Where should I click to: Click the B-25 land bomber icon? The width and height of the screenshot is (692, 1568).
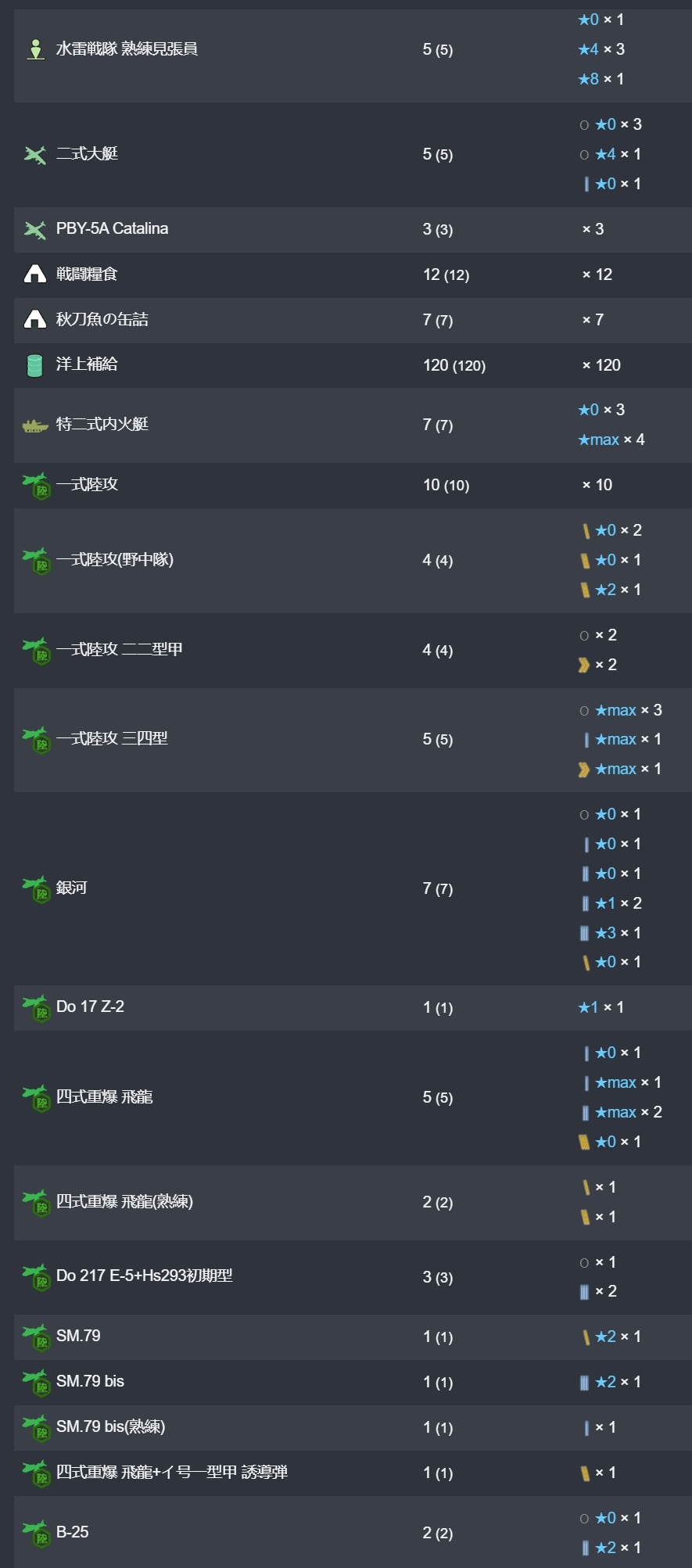pyautogui.click(x=37, y=1533)
